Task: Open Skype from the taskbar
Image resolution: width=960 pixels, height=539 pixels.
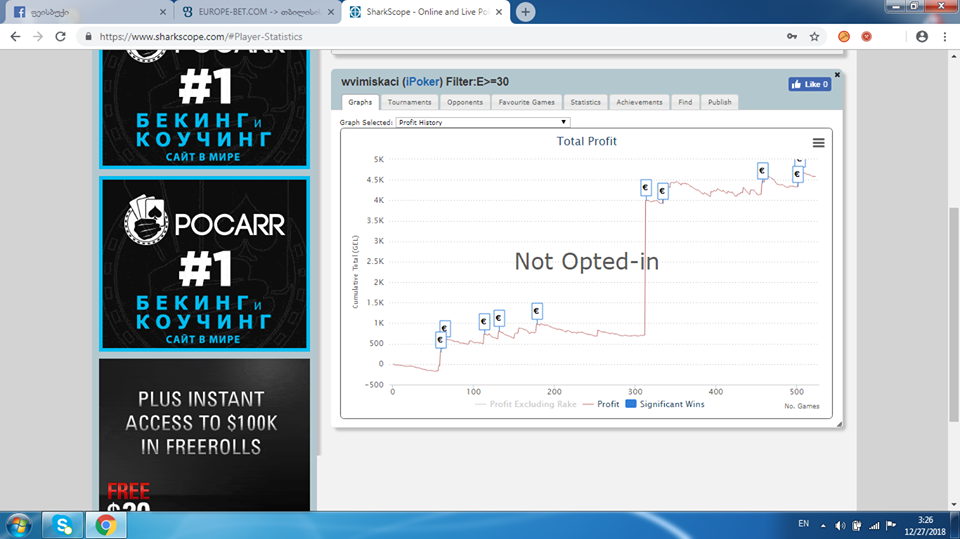Action: pyautogui.click(x=62, y=526)
